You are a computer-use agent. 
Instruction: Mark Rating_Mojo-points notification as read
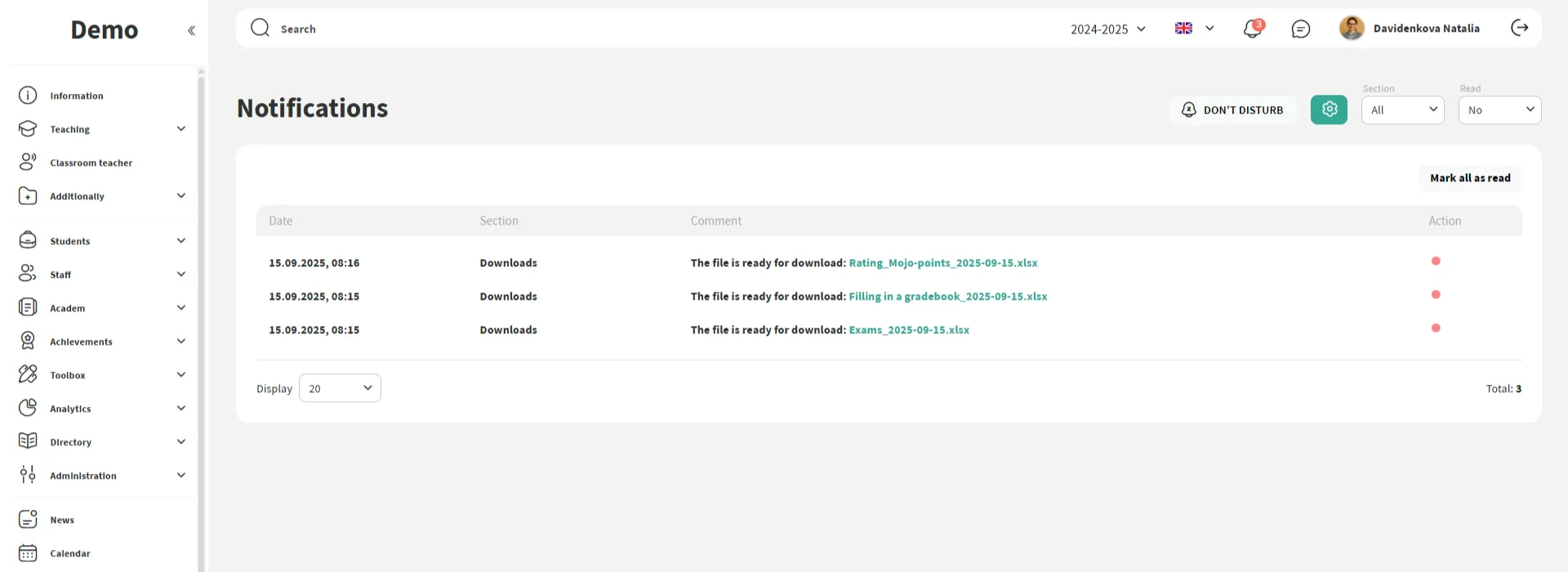coord(1436,261)
